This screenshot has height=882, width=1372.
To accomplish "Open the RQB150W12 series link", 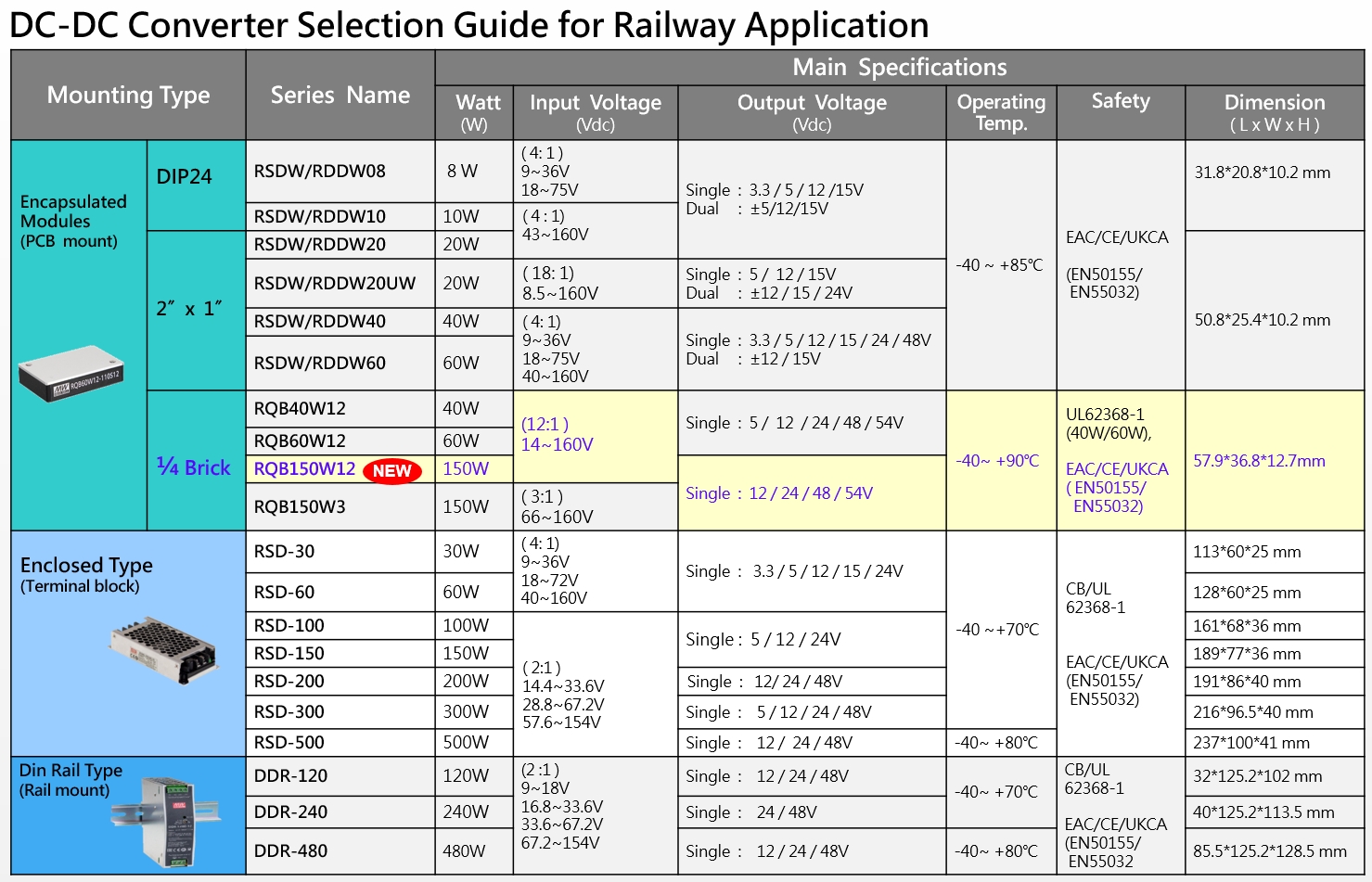I will click(x=304, y=469).
